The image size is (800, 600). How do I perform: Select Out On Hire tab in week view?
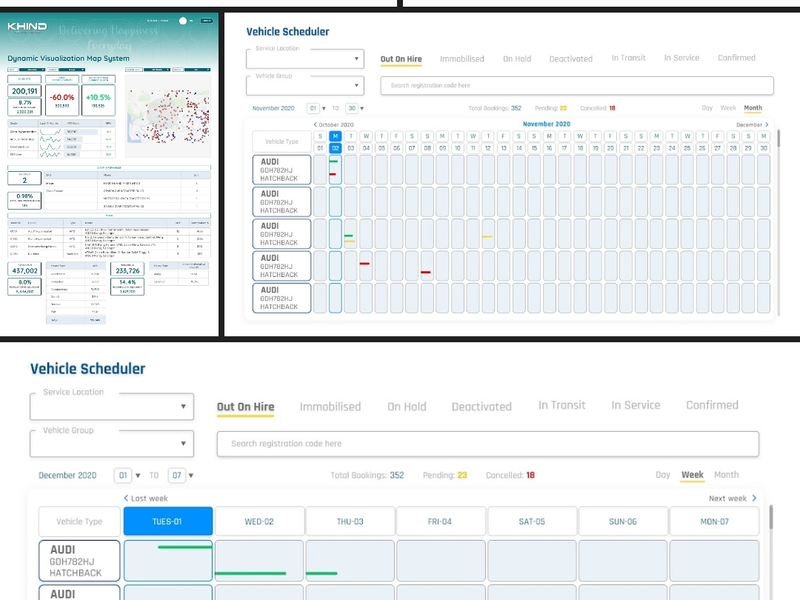click(245, 407)
